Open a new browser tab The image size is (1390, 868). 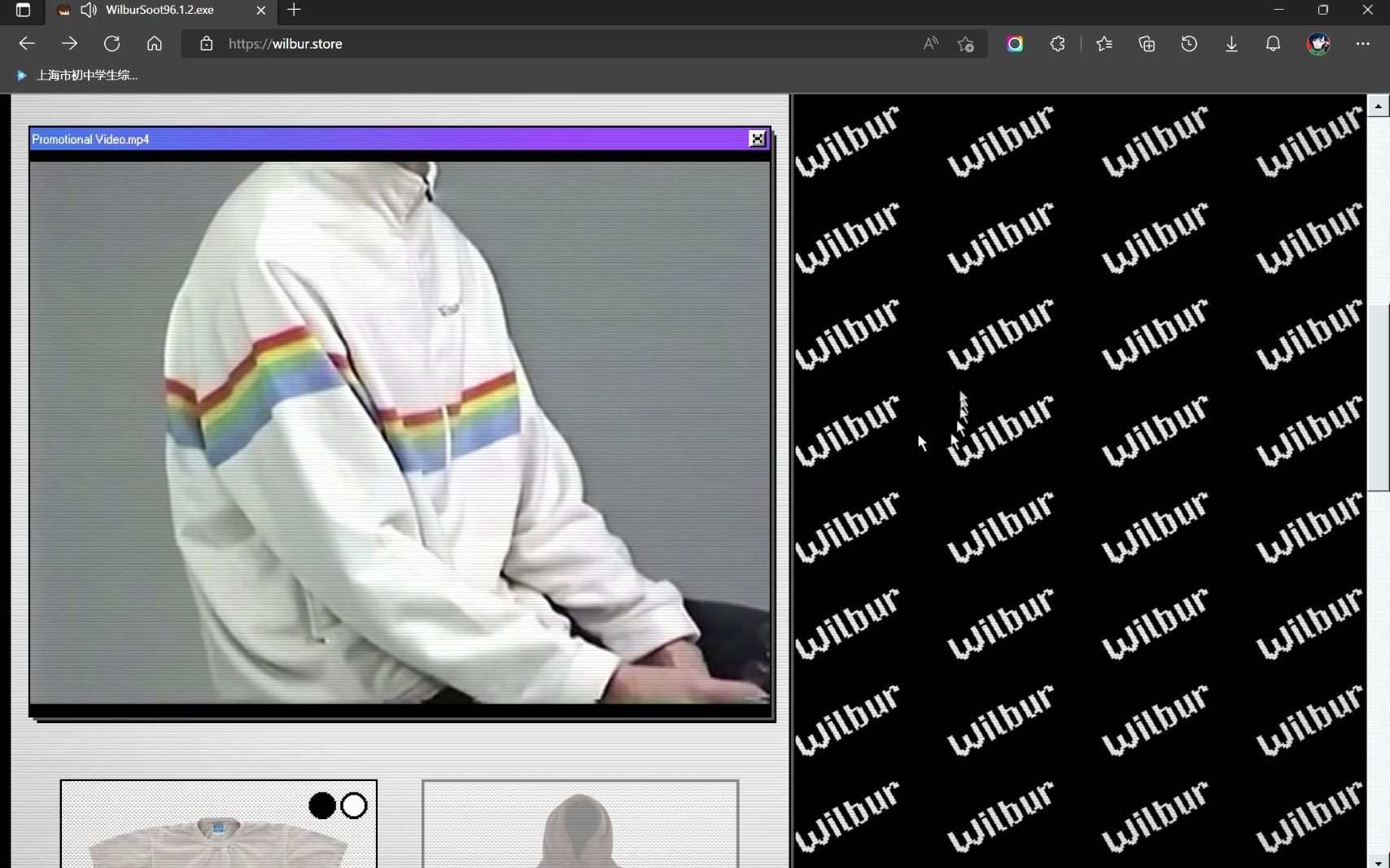pyautogui.click(x=295, y=11)
